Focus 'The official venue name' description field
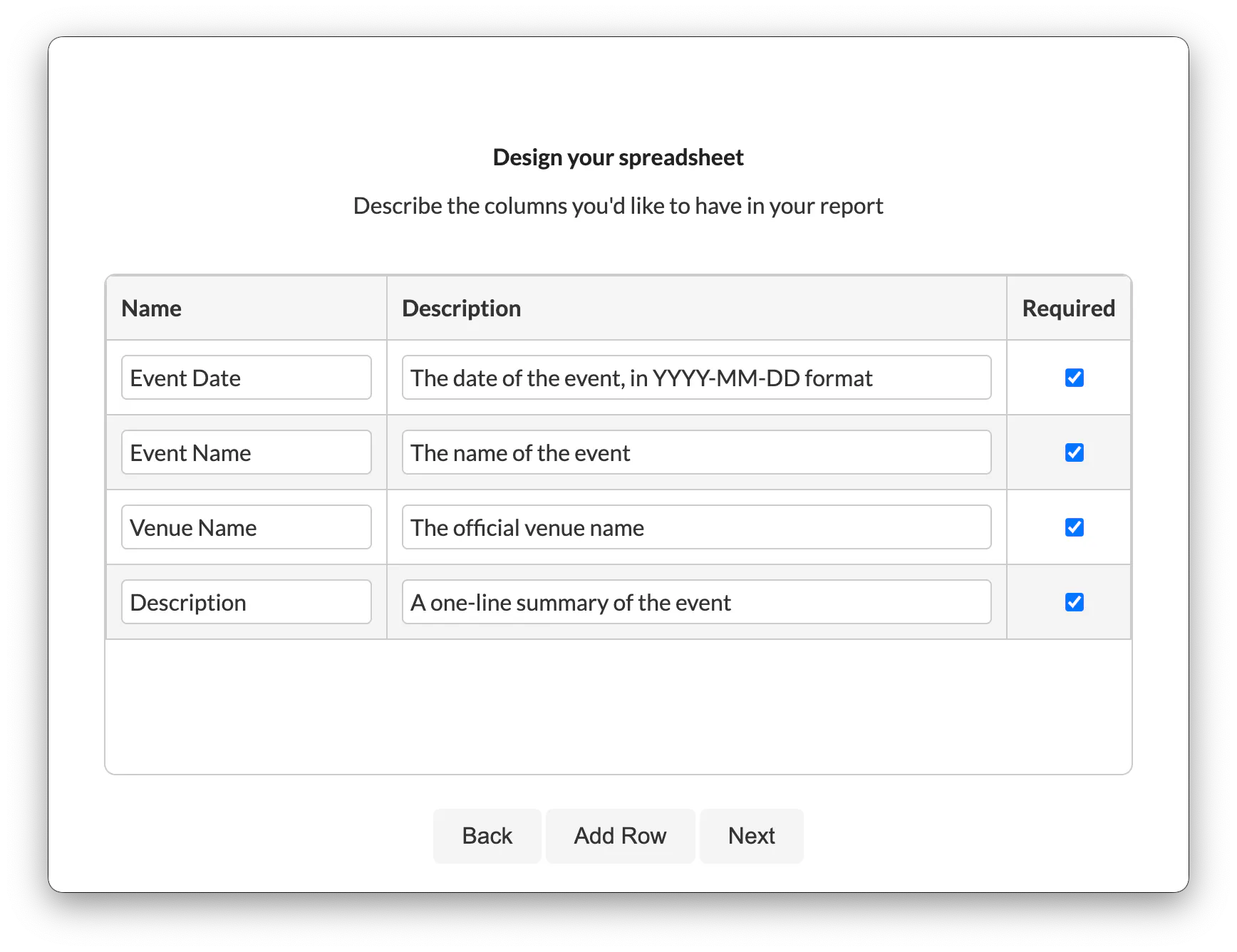Screen dimensions: 1237x952 coord(697,527)
